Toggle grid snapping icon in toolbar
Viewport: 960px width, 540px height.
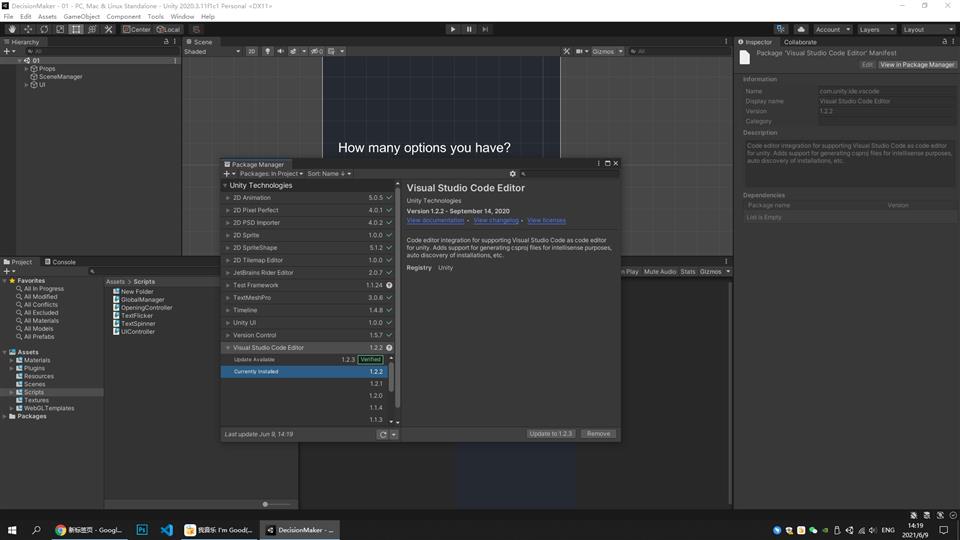pos(196,29)
